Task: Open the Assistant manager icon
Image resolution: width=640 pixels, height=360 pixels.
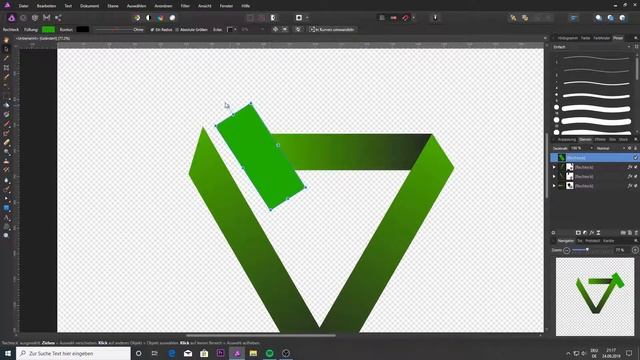Action: 435,18
